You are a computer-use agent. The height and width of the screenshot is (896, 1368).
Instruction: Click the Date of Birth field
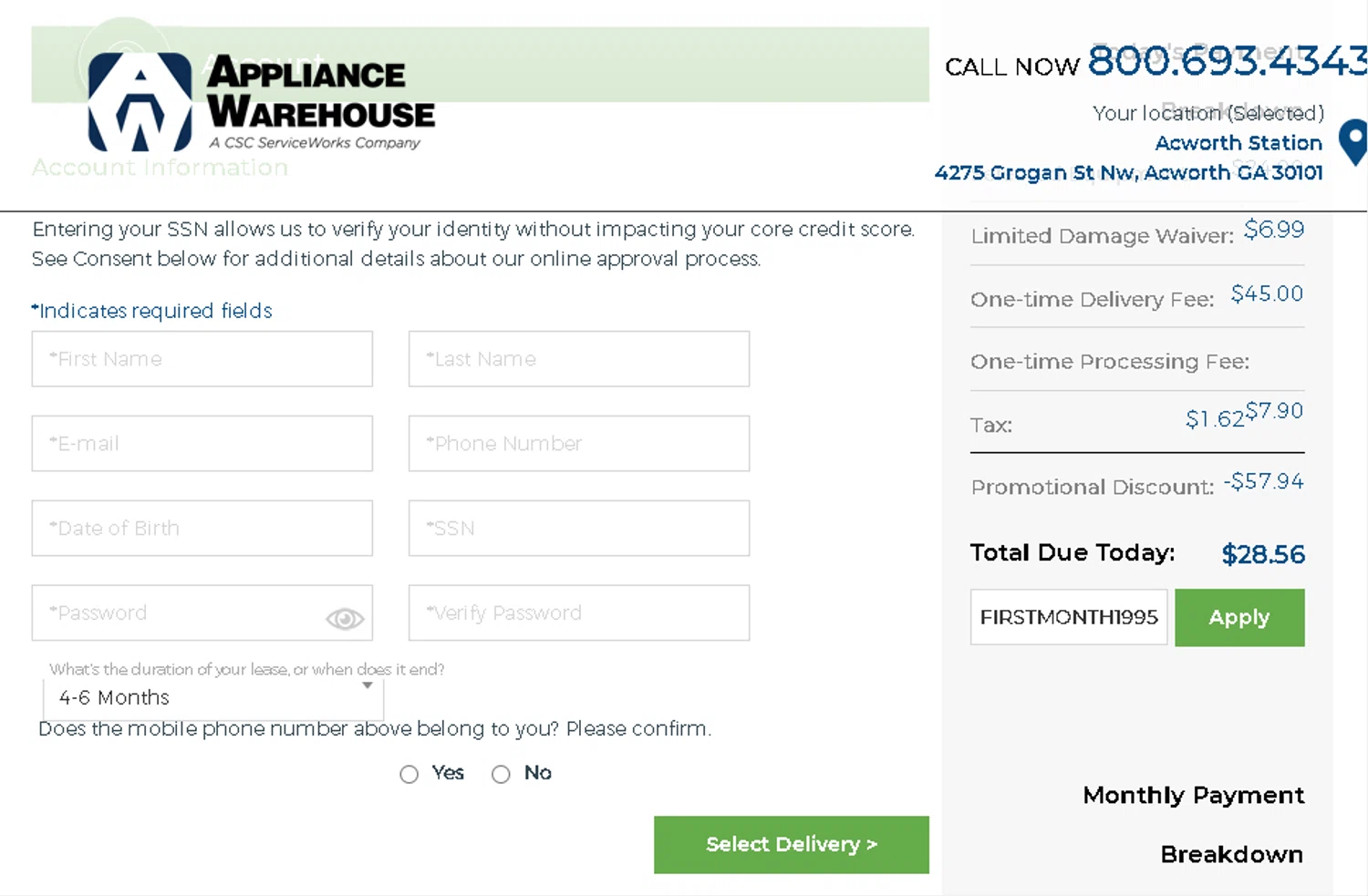[202, 529]
